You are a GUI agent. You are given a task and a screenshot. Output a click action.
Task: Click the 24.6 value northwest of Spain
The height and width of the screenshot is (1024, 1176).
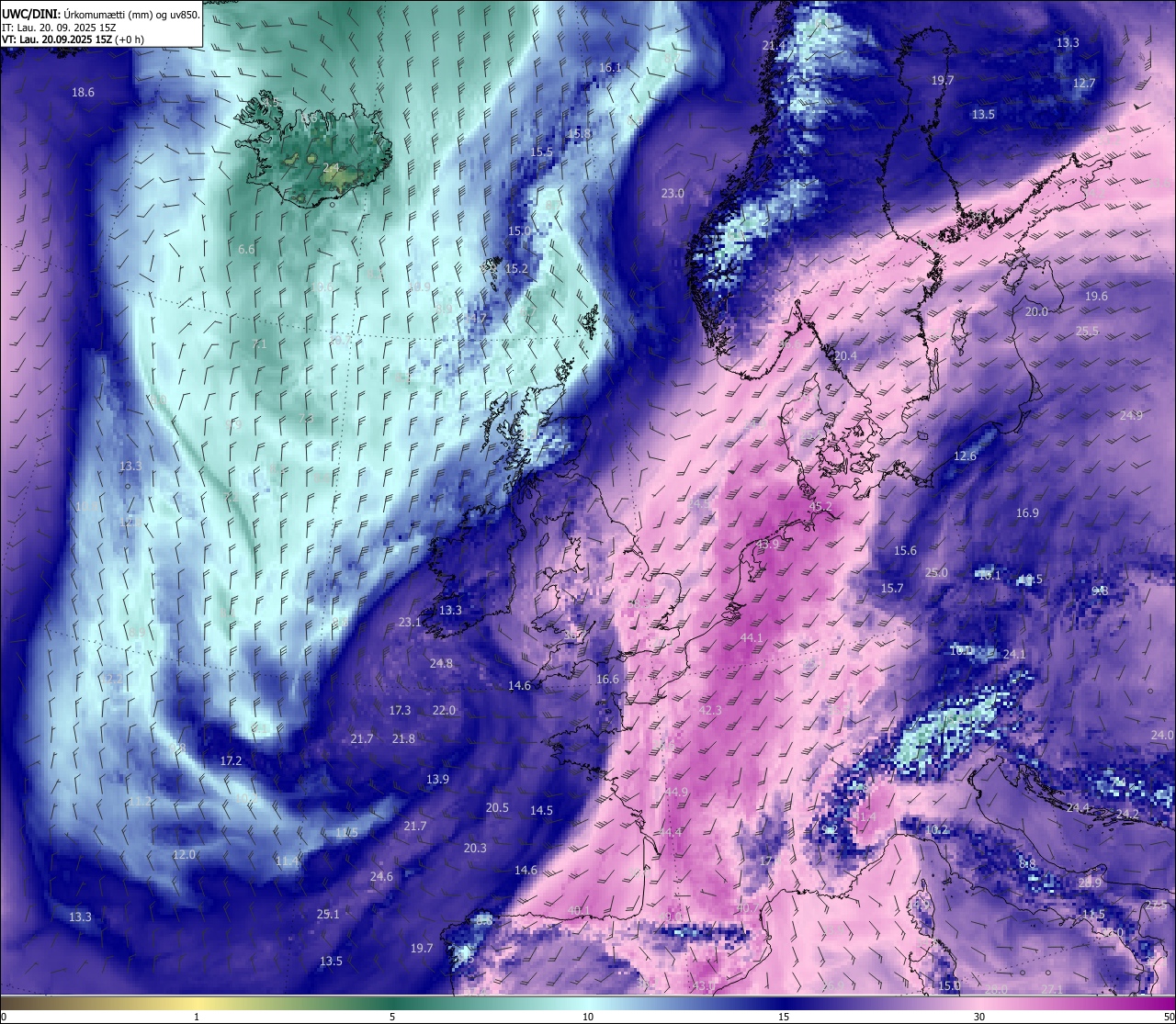381,876
